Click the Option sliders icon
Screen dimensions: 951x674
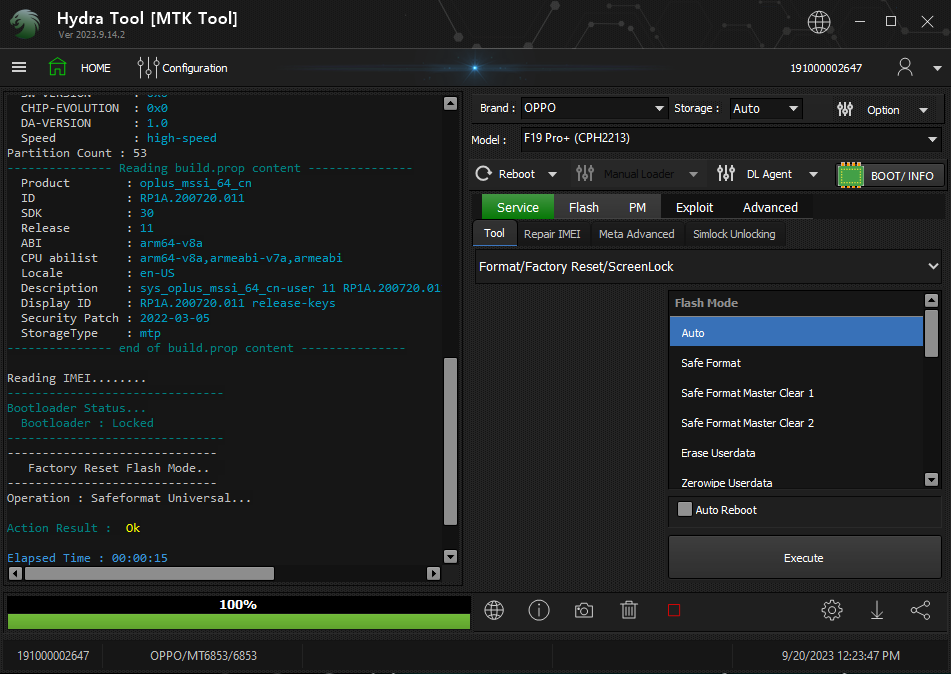(845, 109)
